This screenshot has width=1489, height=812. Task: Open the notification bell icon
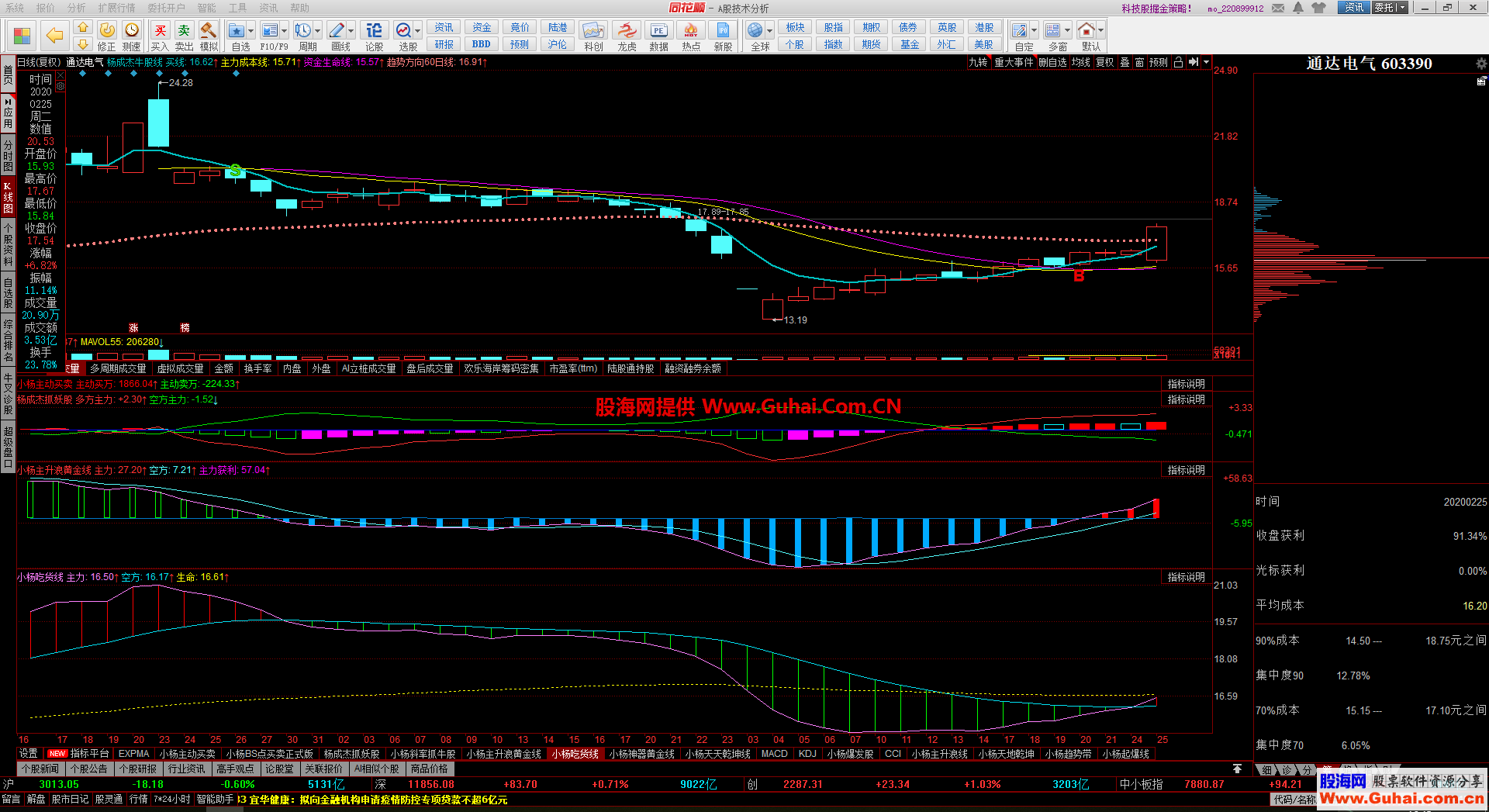[x=1298, y=8]
